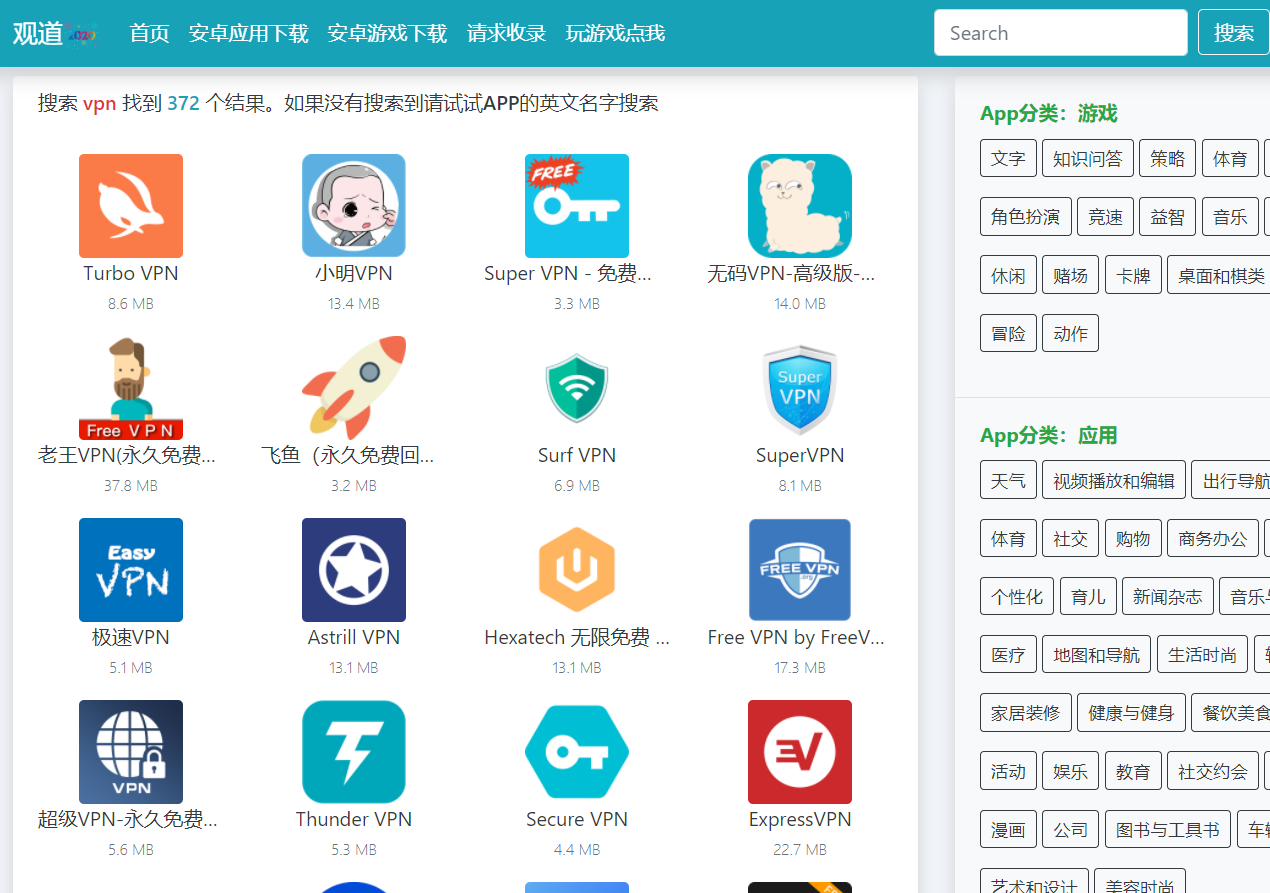Choose the 角色扮演 category tag
This screenshot has height=893, width=1270.
[x=1026, y=216]
